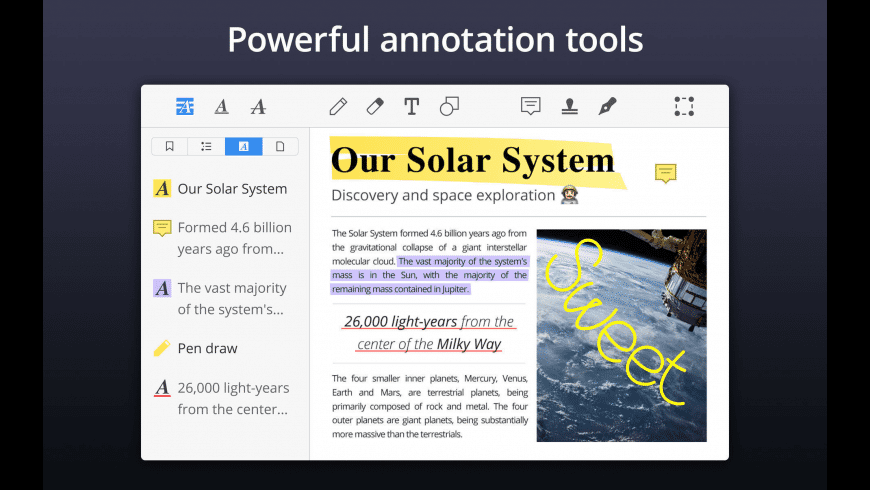Screen dimensions: 870x490
Task: Choose the Signature pen tool
Action: (x=608, y=106)
